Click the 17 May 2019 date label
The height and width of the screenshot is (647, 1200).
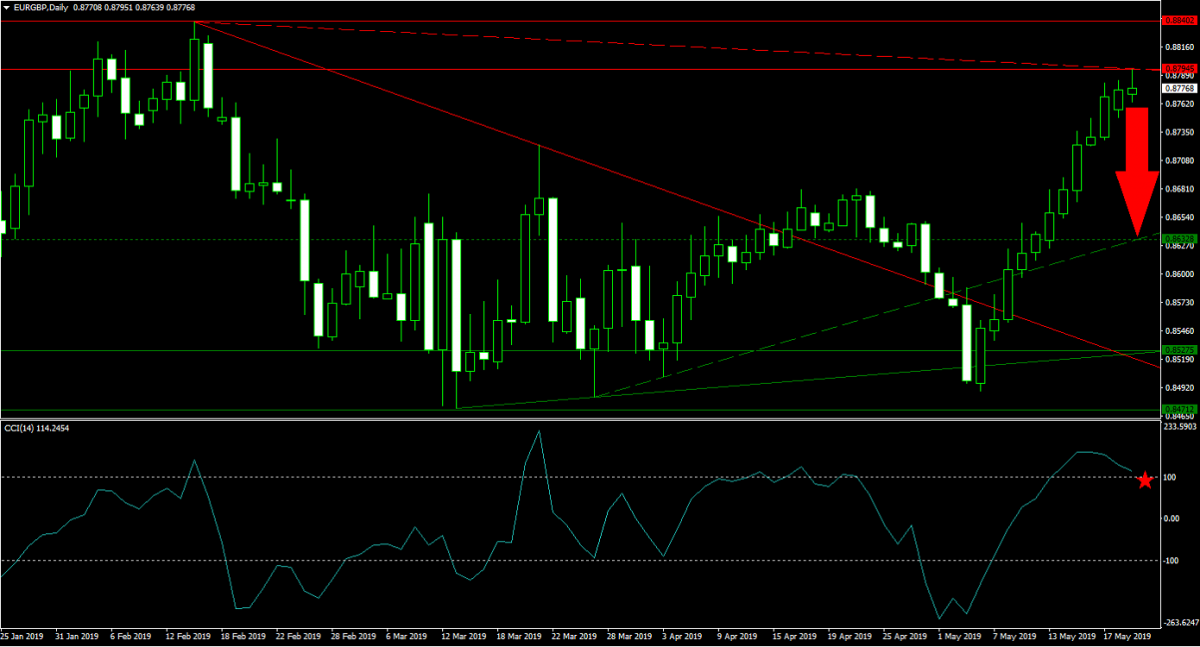click(x=1127, y=636)
